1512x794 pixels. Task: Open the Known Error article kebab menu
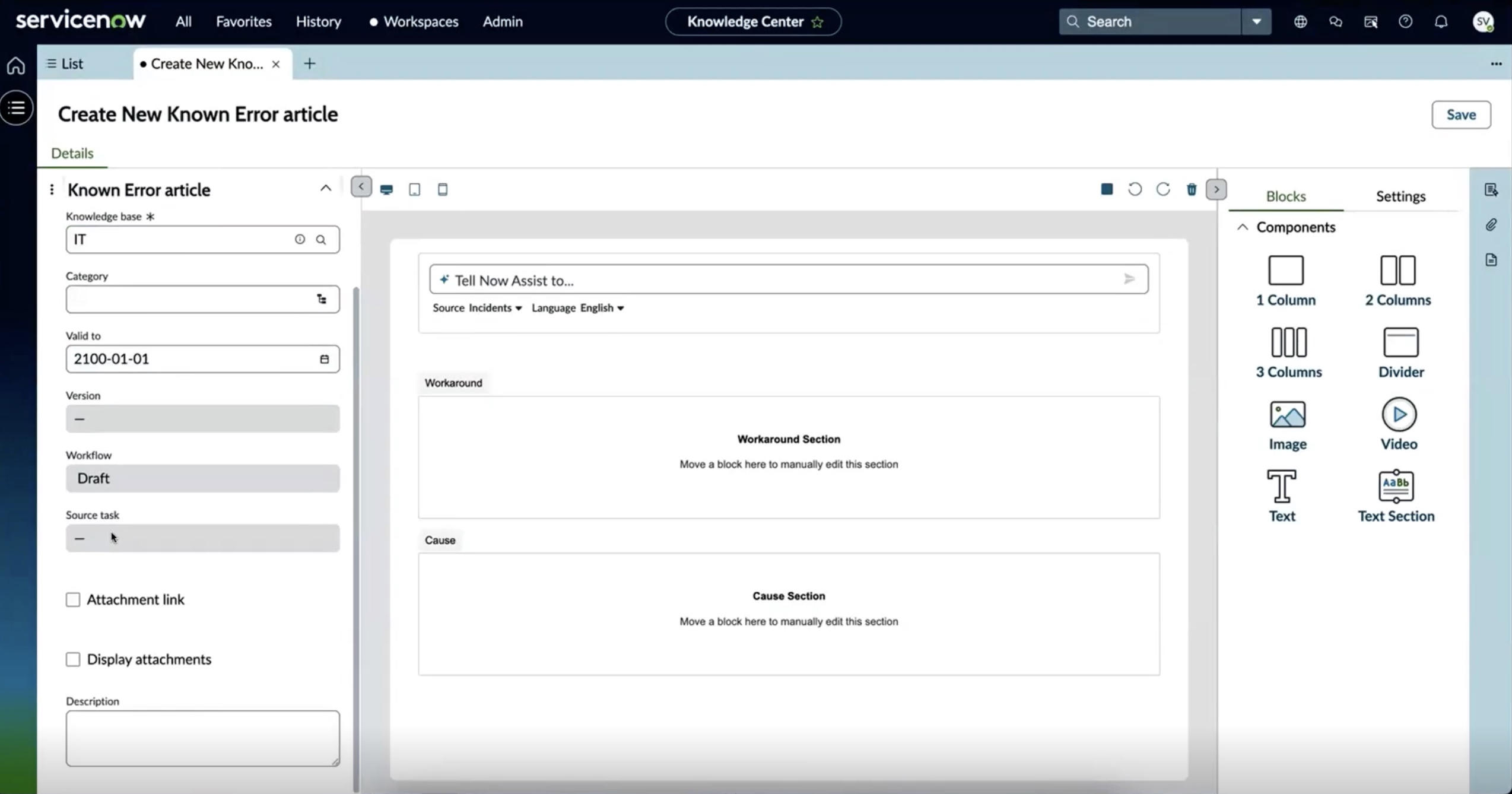52,189
